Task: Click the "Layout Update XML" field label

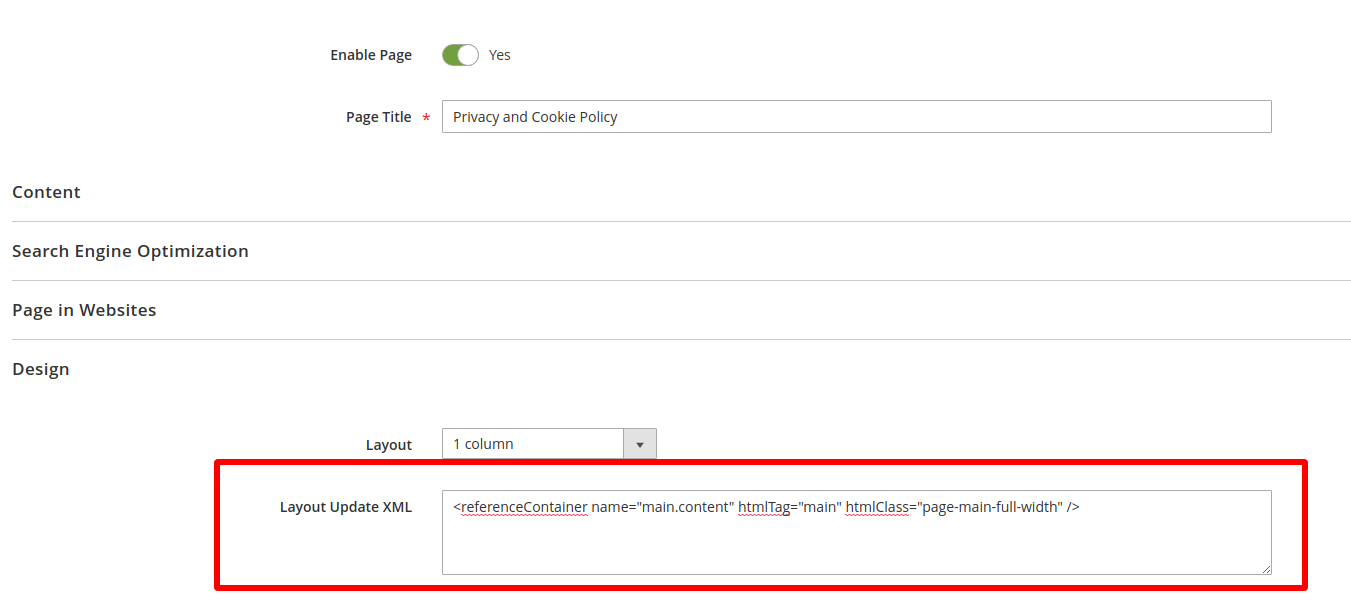Action: click(345, 507)
